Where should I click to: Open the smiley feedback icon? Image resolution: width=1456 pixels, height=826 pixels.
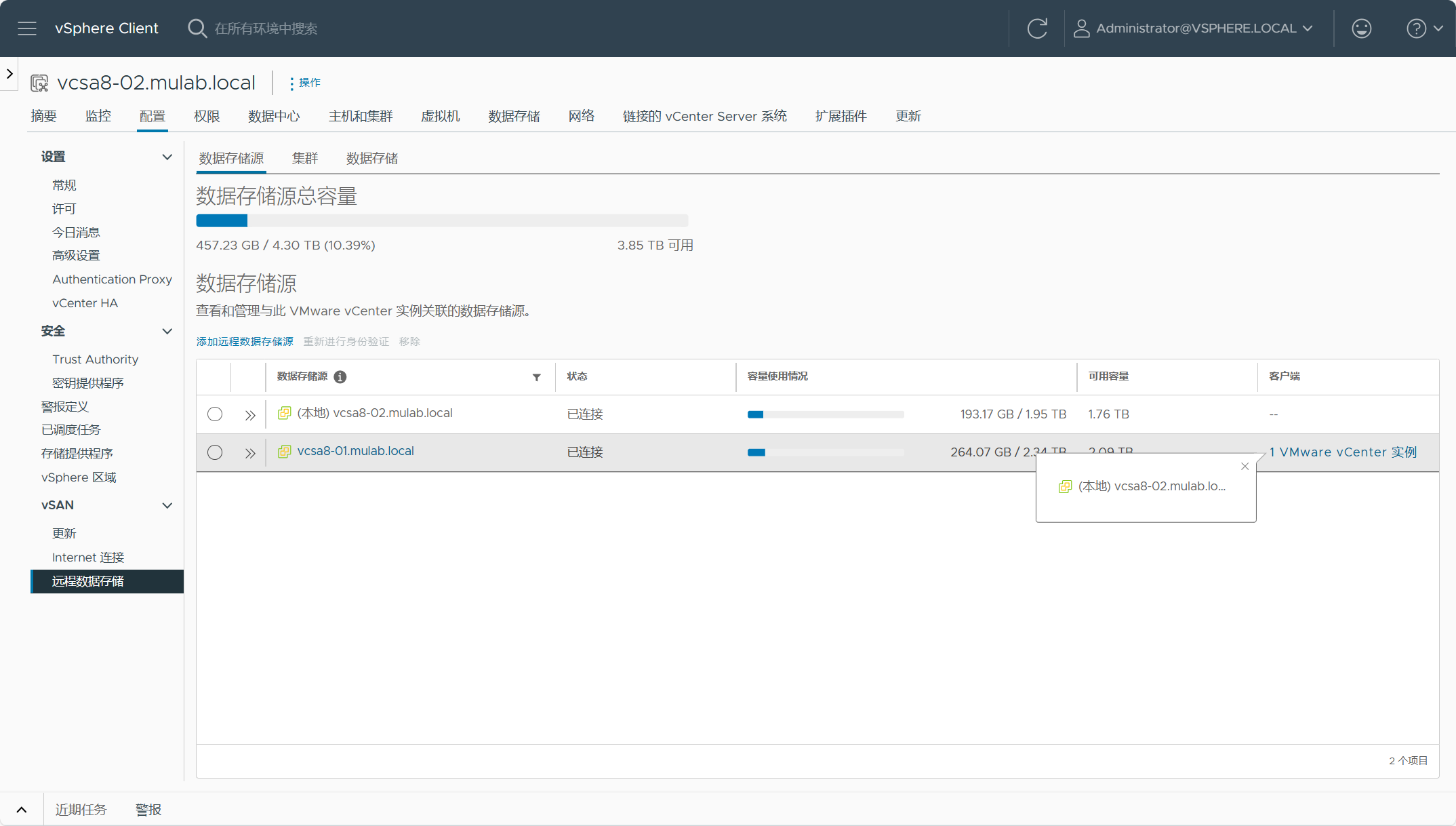click(x=1361, y=28)
